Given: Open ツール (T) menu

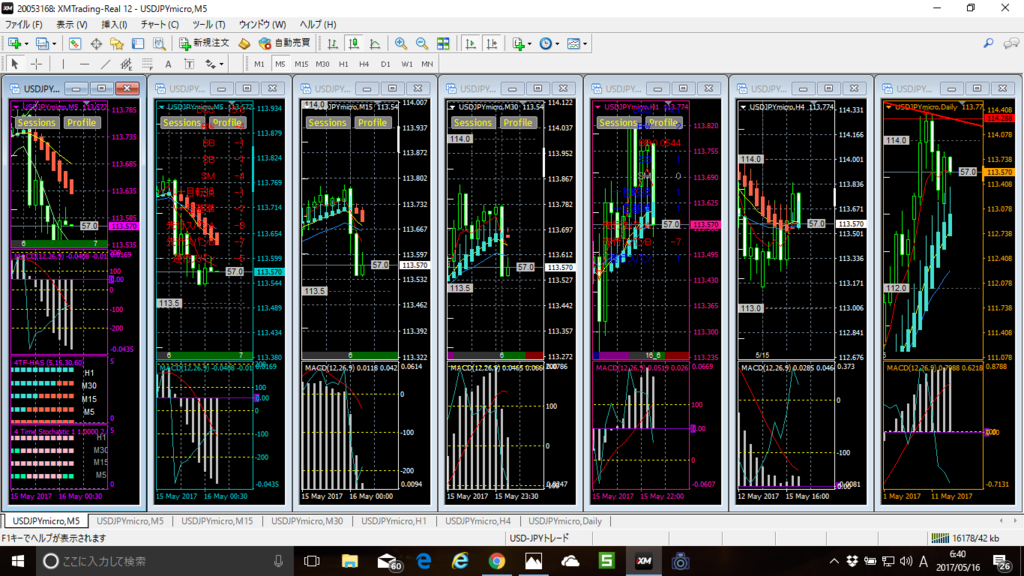Looking at the screenshot, I should coord(209,24).
